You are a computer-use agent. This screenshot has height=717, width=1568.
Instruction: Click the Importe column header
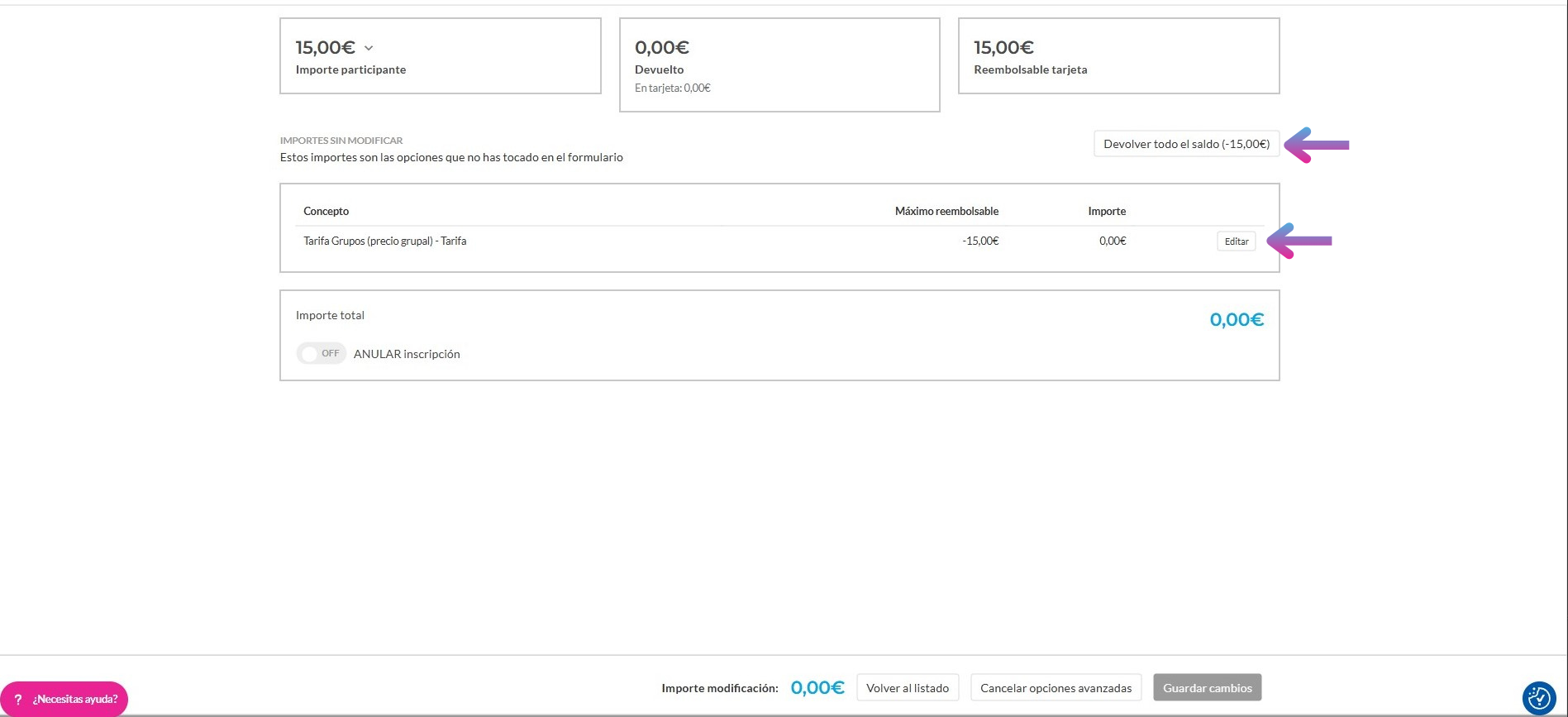(1107, 211)
